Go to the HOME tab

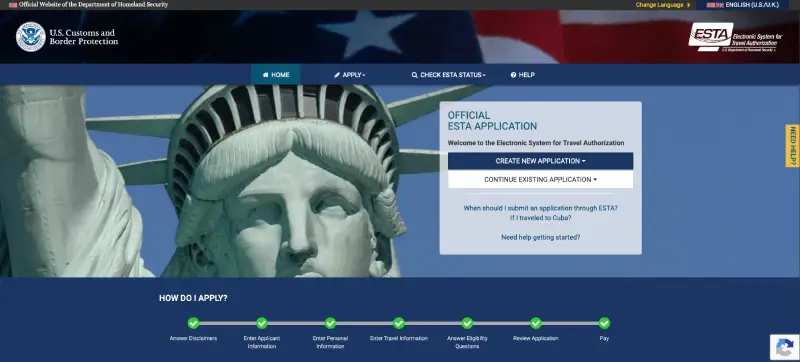click(x=276, y=74)
